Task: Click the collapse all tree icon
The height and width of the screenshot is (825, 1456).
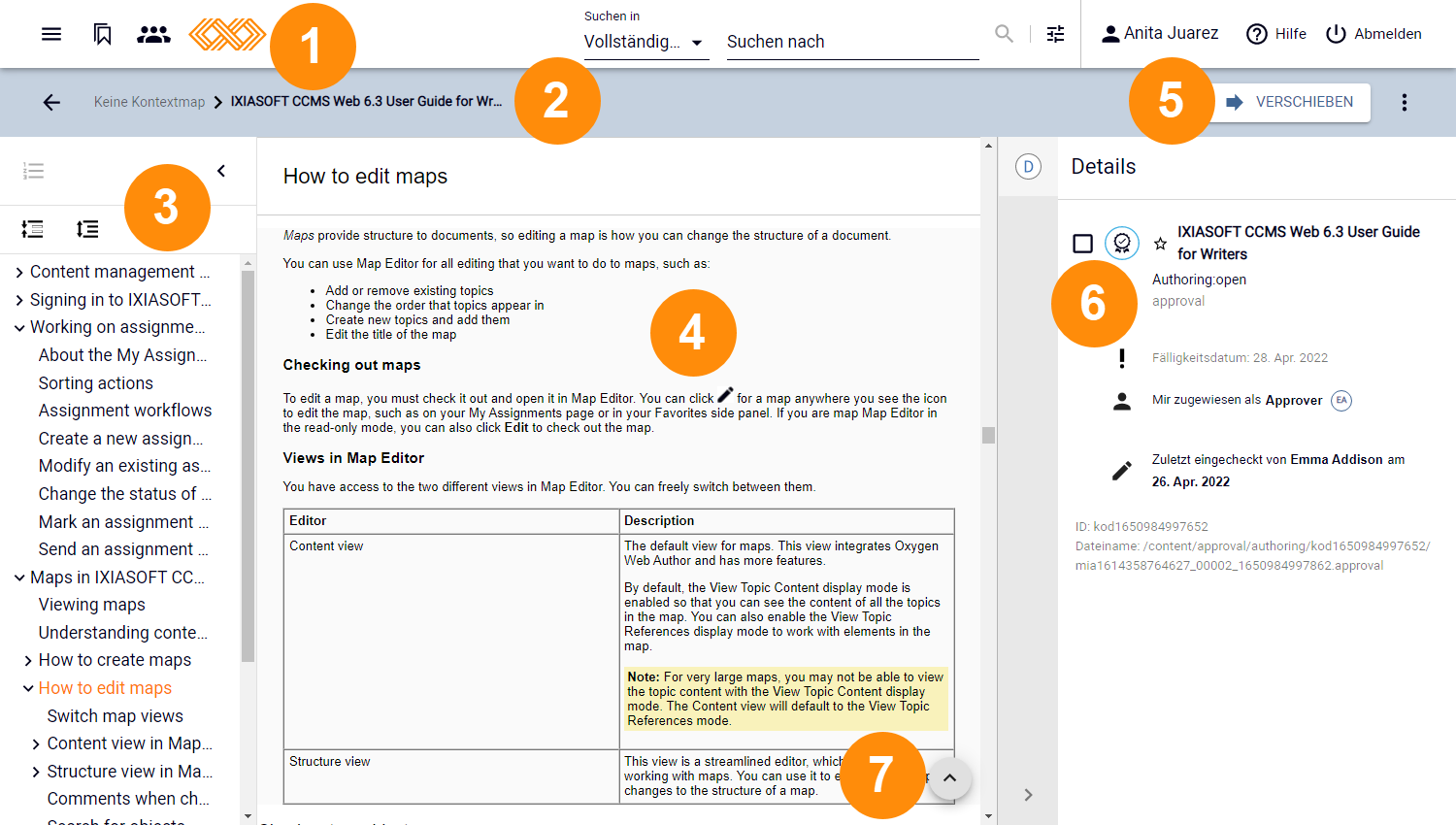Action: coord(87,229)
